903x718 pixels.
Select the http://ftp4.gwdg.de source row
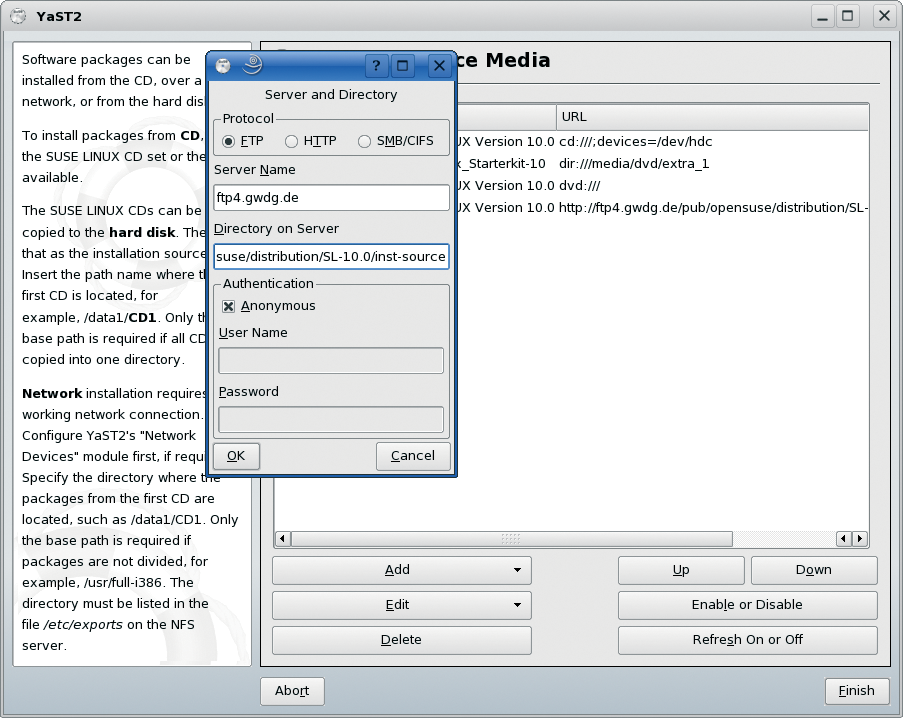[661, 207]
